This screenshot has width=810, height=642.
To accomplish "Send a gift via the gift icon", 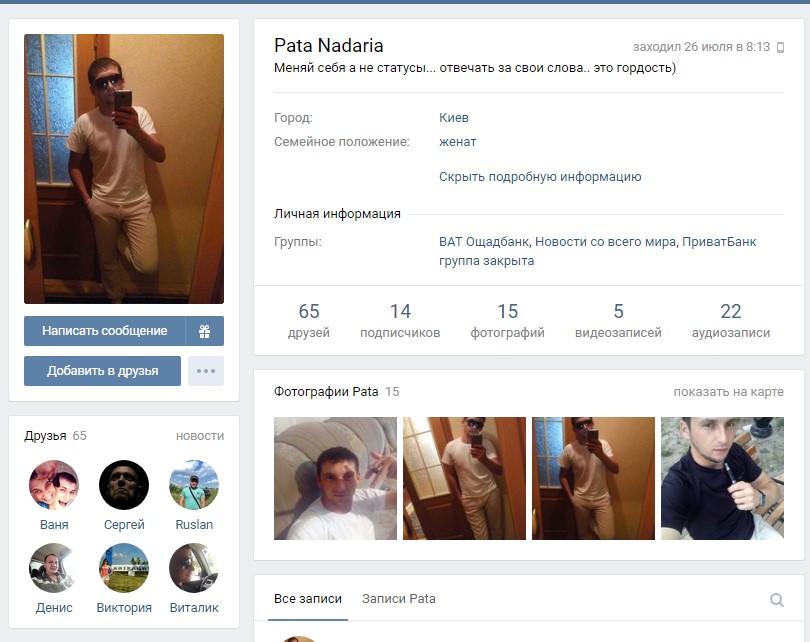I will (x=205, y=331).
